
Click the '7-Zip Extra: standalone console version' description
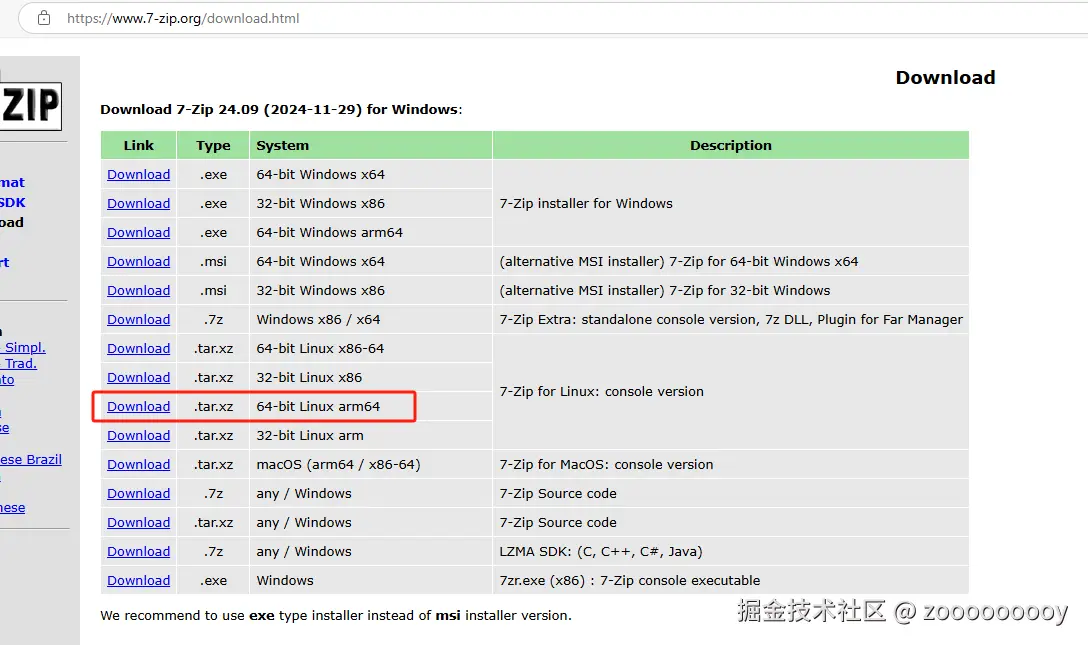click(731, 320)
